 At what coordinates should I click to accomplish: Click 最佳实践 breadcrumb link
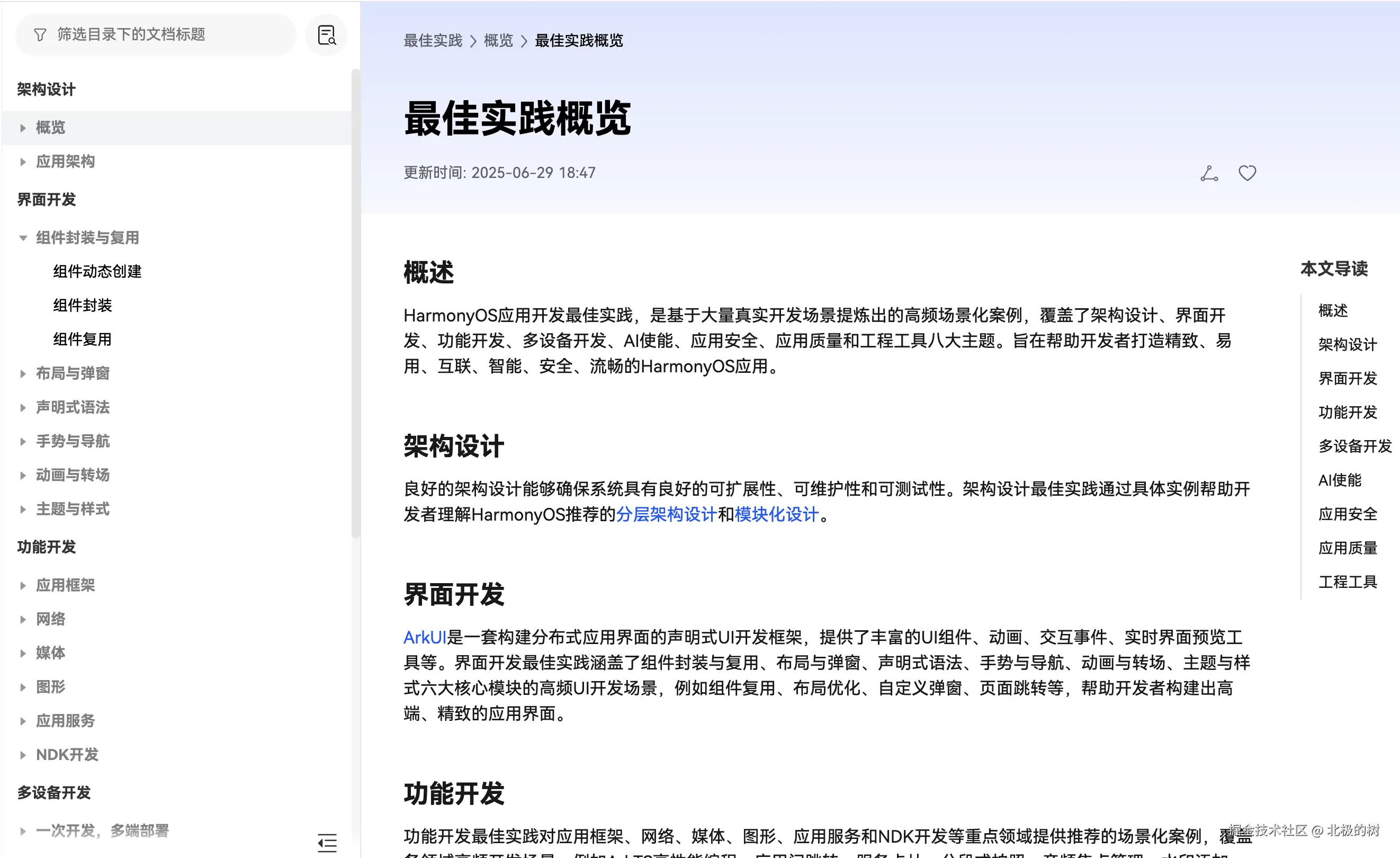click(433, 41)
